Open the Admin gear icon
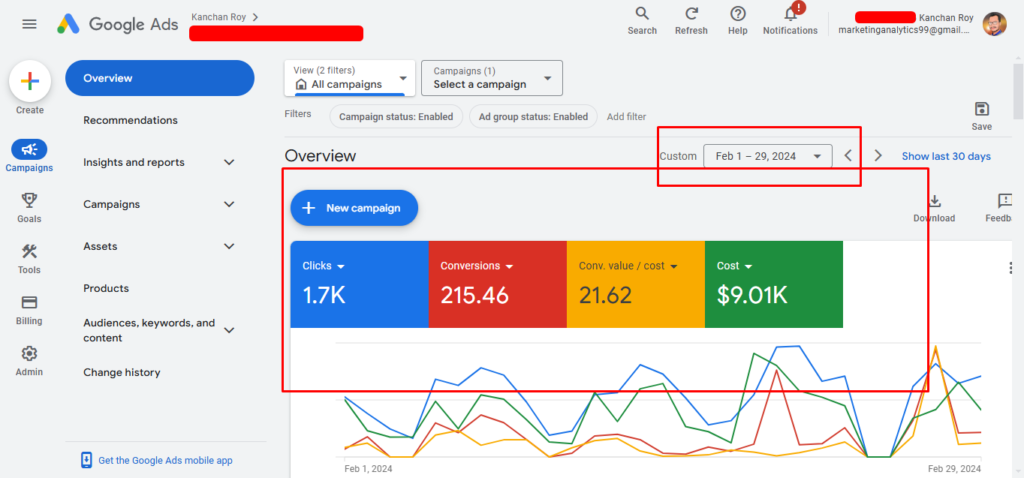Image resolution: width=1024 pixels, height=478 pixels. coord(29,353)
